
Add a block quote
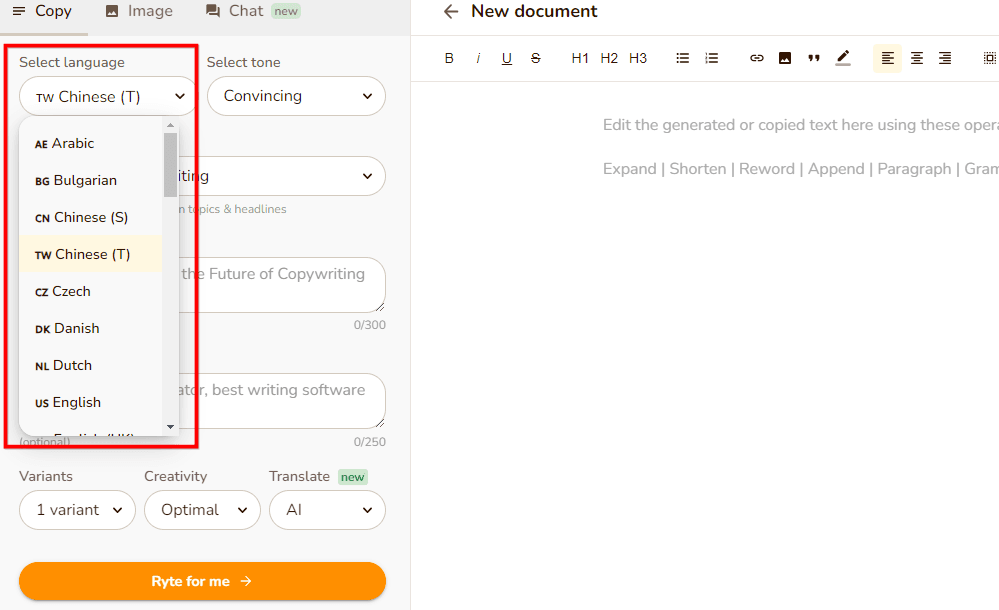point(814,58)
